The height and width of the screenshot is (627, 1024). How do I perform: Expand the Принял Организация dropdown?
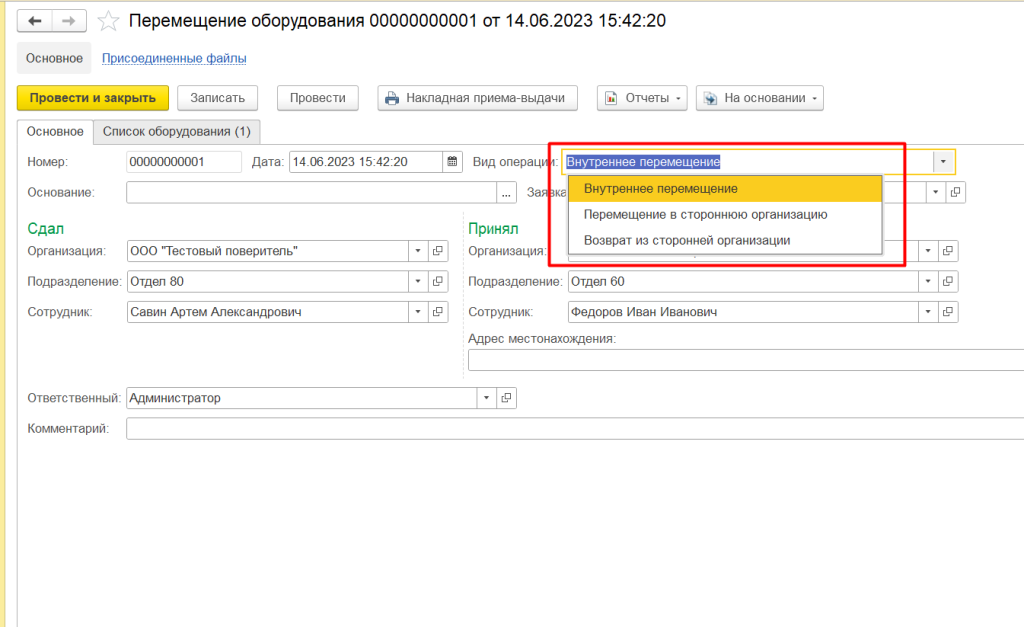pyautogui.click(x=928, y=251)
